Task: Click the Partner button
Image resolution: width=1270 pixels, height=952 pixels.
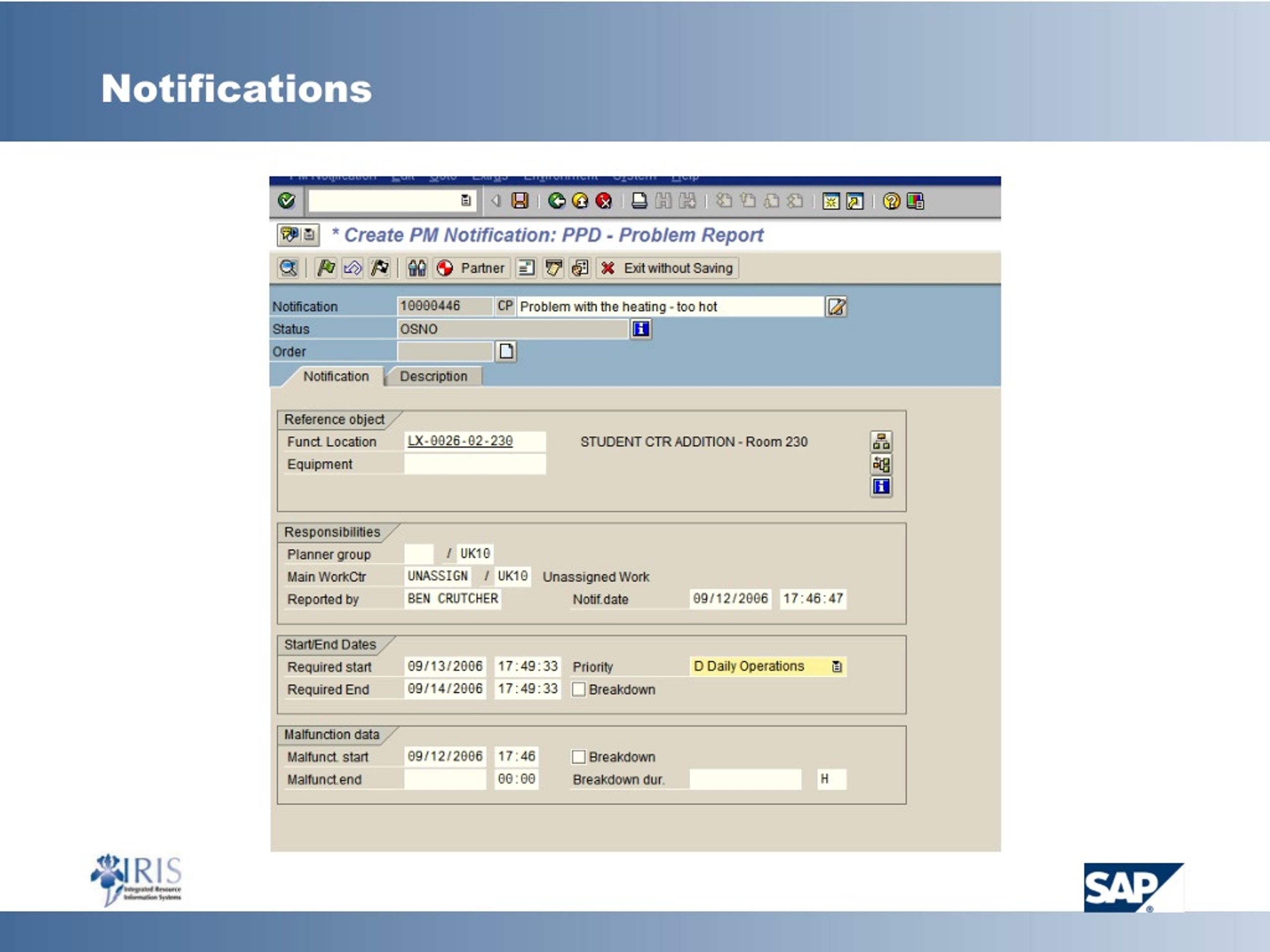Action: tap(471, 268)
